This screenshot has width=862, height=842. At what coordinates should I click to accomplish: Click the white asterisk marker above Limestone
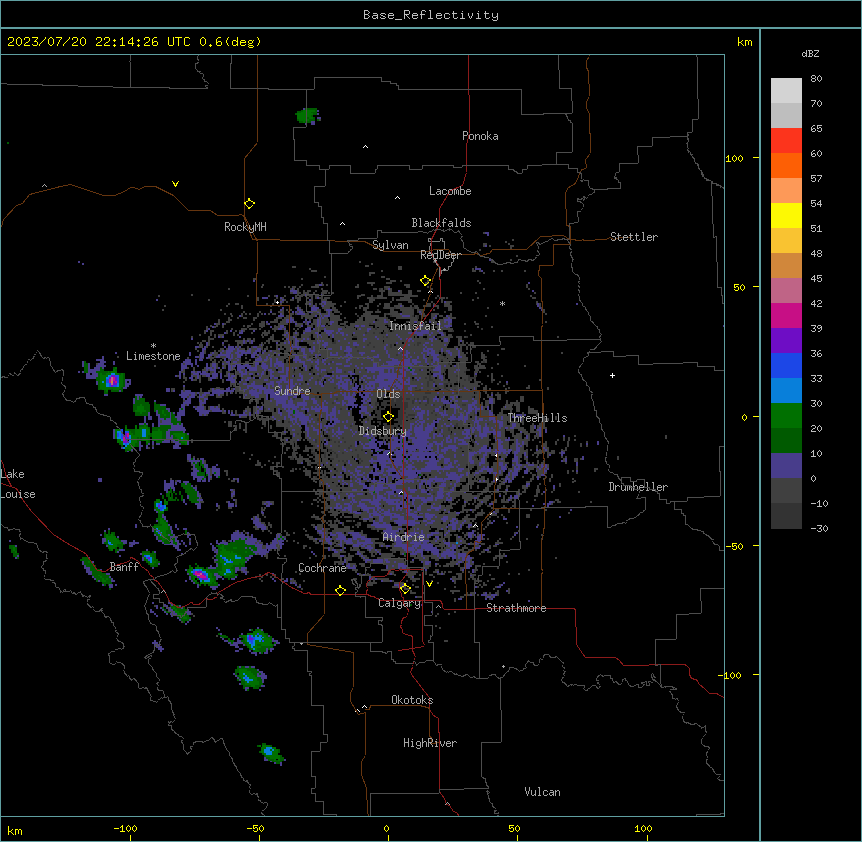[153, 346]
